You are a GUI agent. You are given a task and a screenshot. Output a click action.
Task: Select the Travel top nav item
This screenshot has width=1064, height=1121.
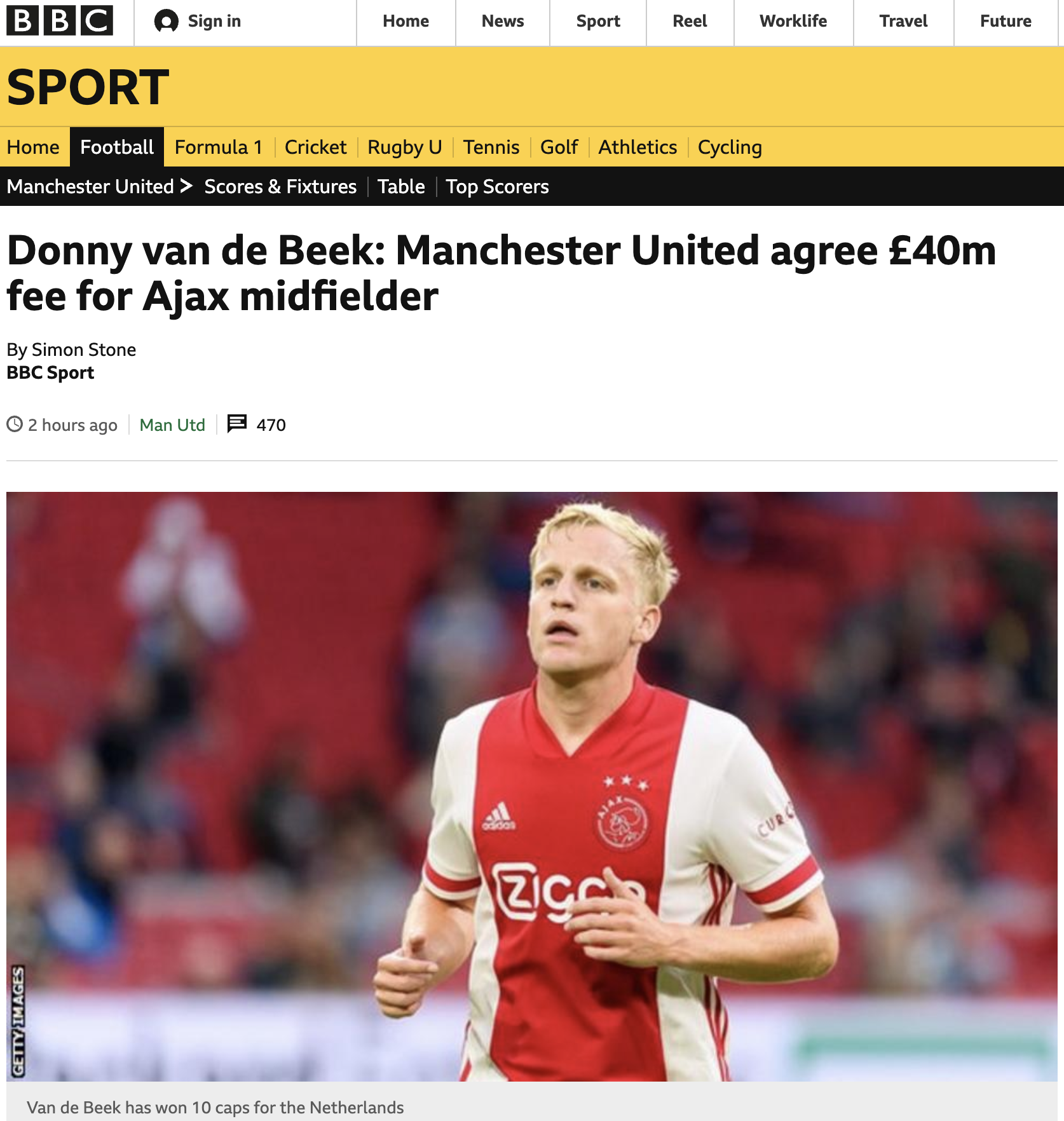click(903, 21)
